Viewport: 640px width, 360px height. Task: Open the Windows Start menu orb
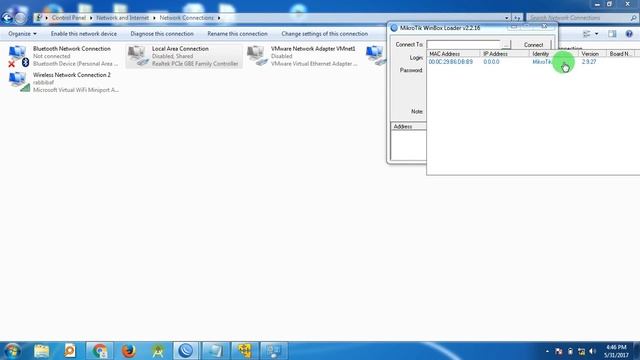pyautogui.click(x=12, y=351)
